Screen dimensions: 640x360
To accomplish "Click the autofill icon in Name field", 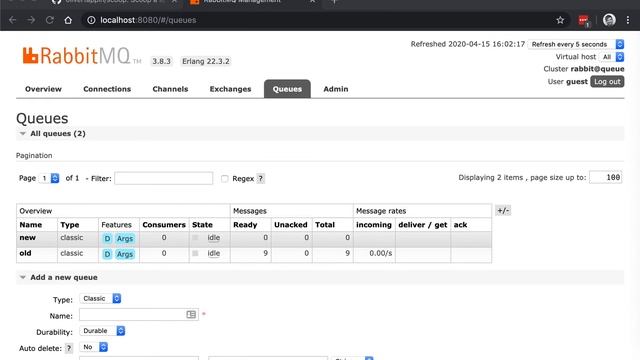I will (x=191, y=314).
